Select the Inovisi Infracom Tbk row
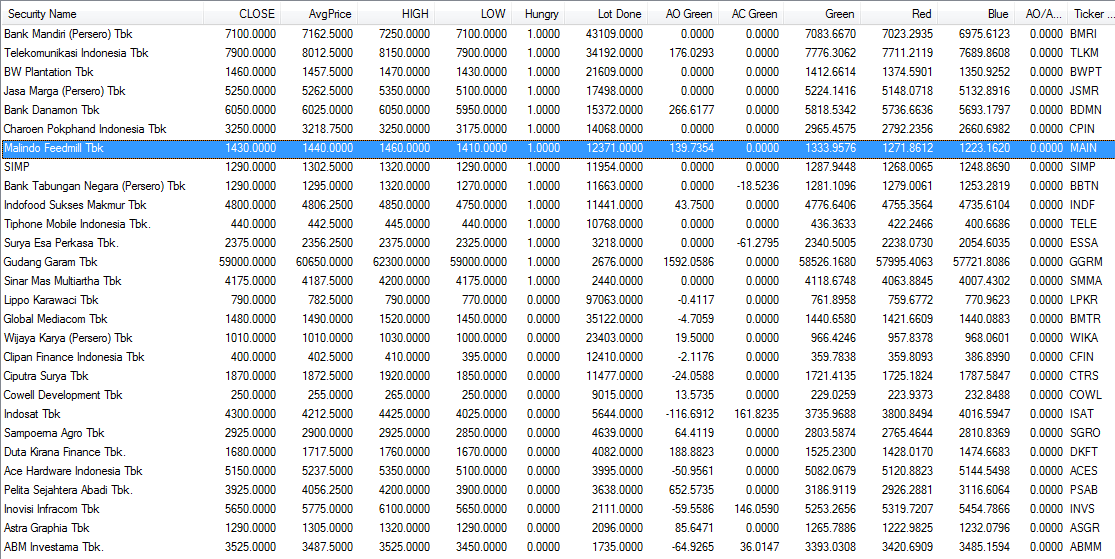Image resolution: width=1115 pixels, height=559 pixels. [558, 509]
